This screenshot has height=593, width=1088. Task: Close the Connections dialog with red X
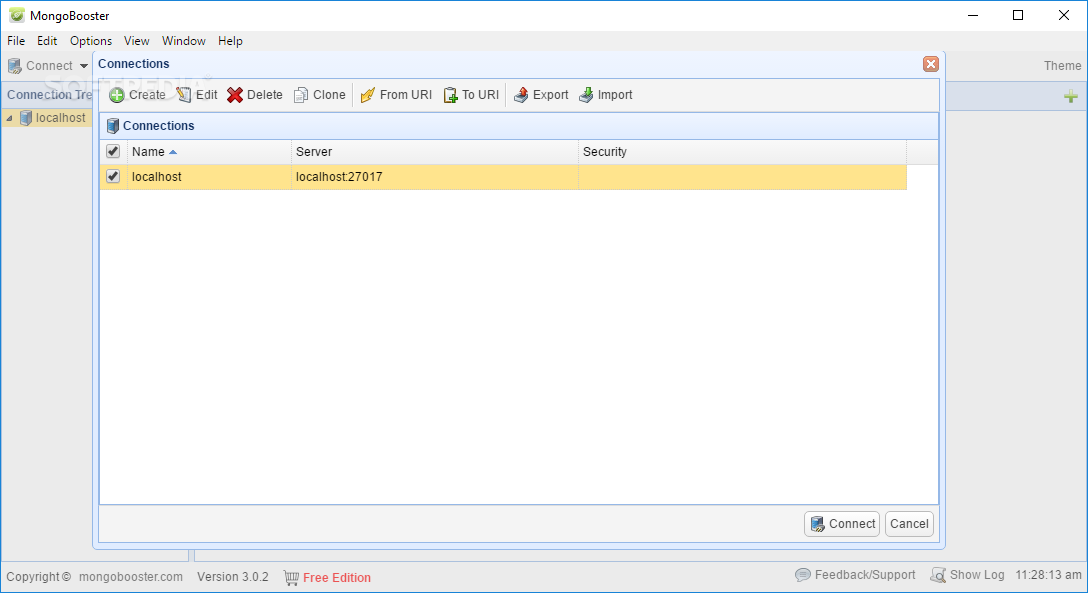coord(930,64)
